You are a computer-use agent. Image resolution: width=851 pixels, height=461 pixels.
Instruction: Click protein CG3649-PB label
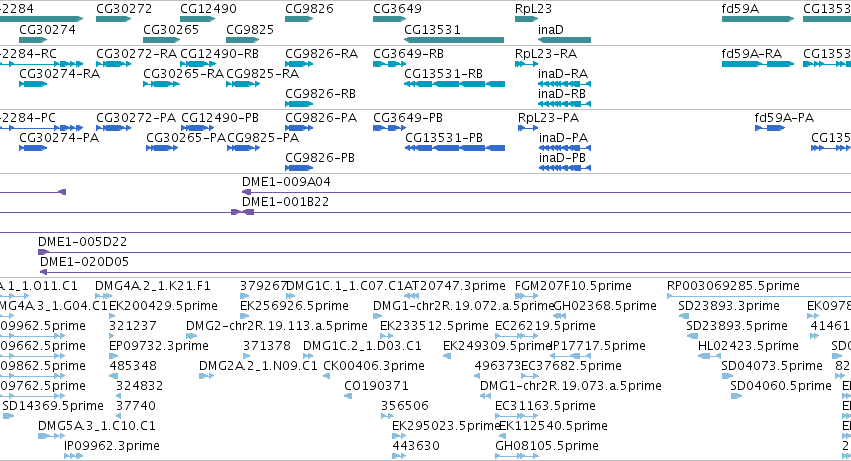click(x=408, y=118)
